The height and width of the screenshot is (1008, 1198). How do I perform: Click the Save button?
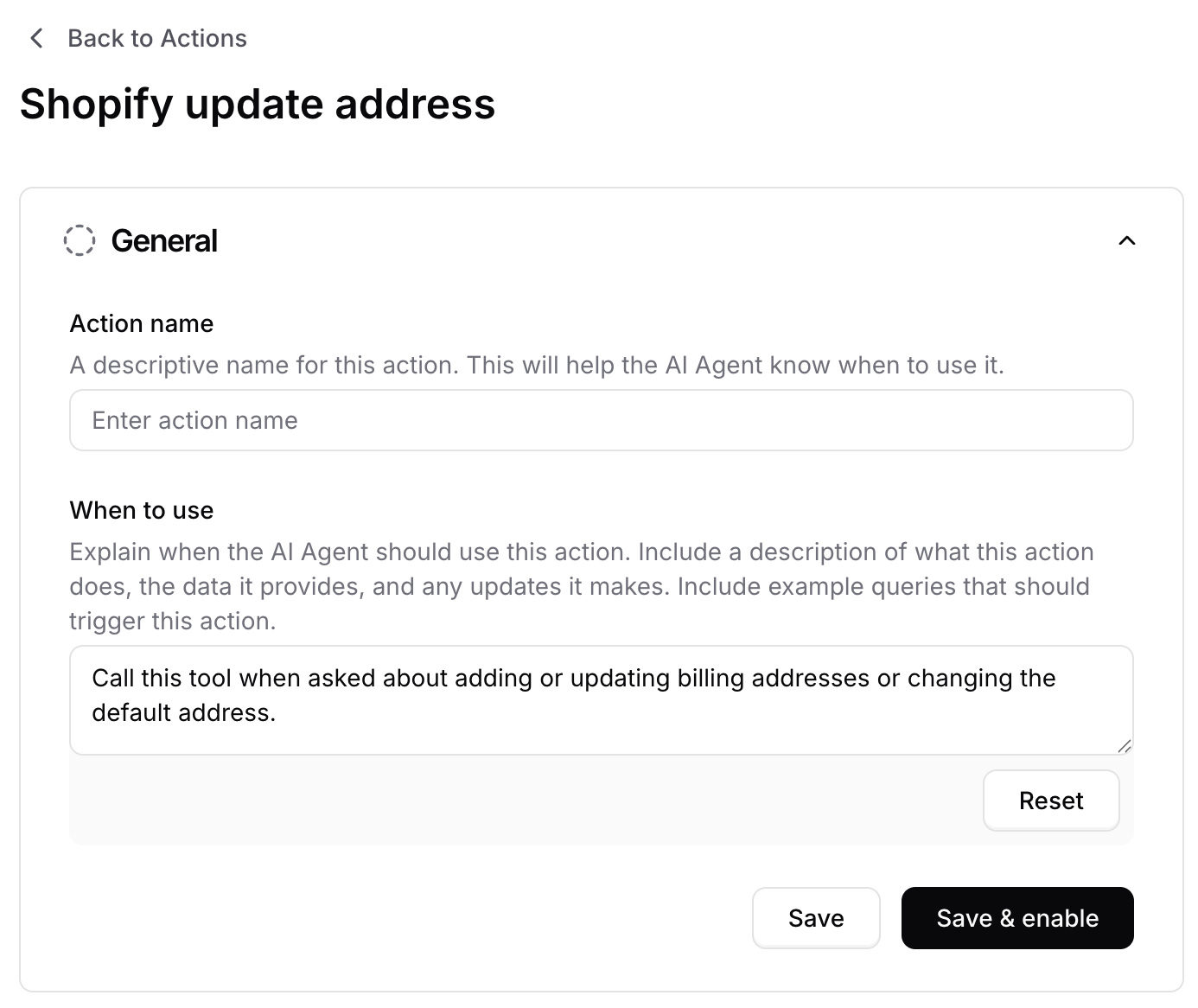tap(815, 918)
